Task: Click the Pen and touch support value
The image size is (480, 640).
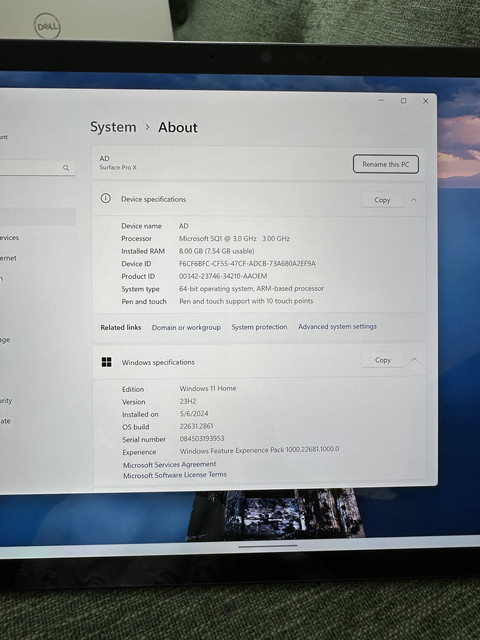Action: pos(246,301)
